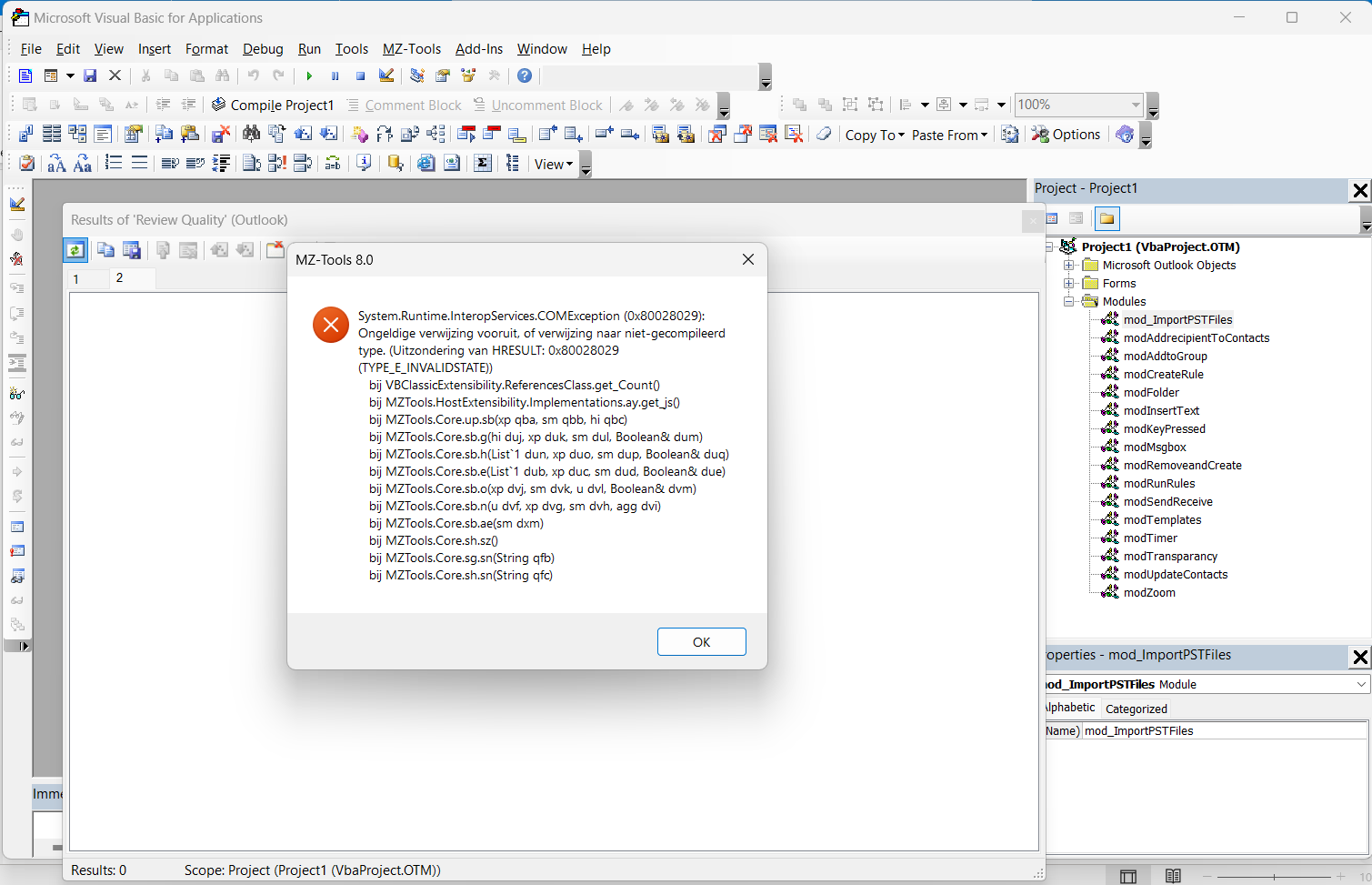Select the mod_ImportPSTFiles module
Image resolution: width=1372 pixels, height=885 pixels.
(x=1178, y=319)
